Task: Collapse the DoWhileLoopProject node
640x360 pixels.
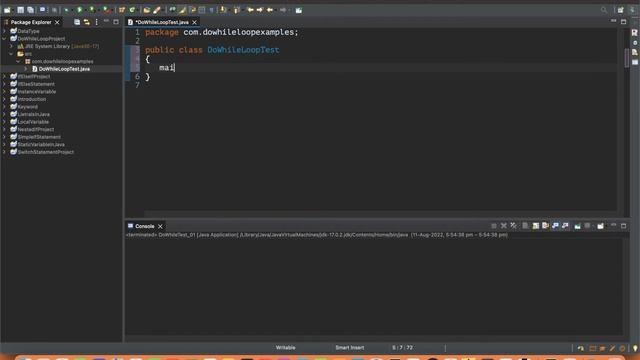Action: (4, 39)
